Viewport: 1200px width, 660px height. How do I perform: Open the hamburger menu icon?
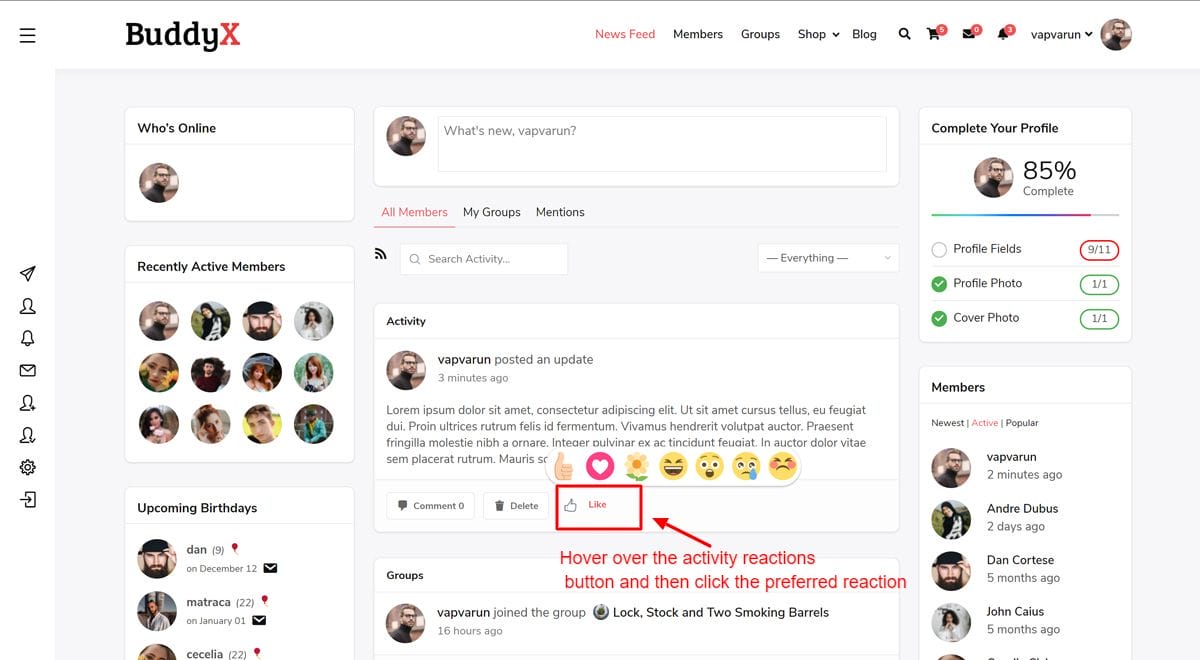tap(27, 35)
